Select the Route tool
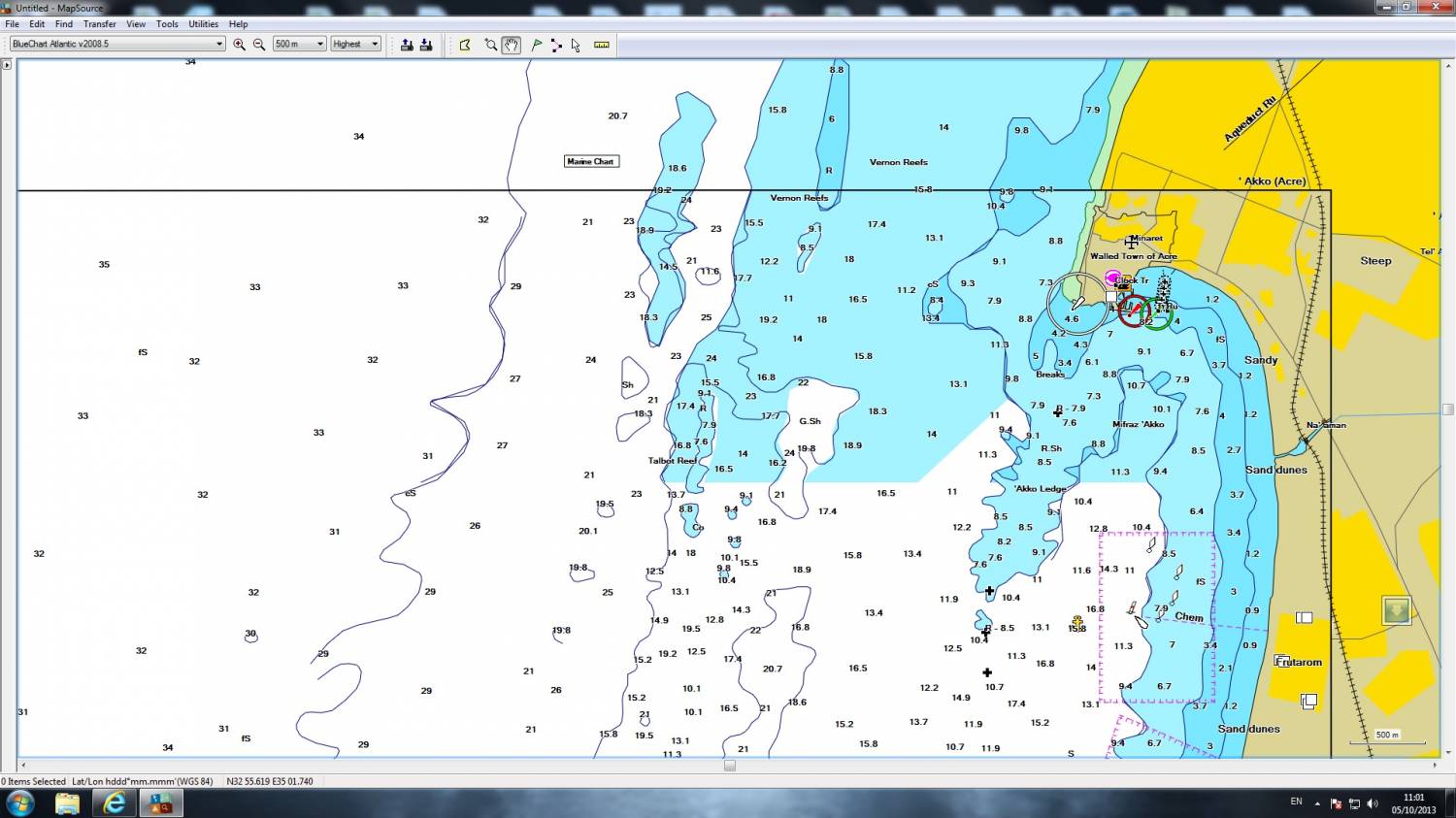1456x818 pixels. (x=556, y=45)
